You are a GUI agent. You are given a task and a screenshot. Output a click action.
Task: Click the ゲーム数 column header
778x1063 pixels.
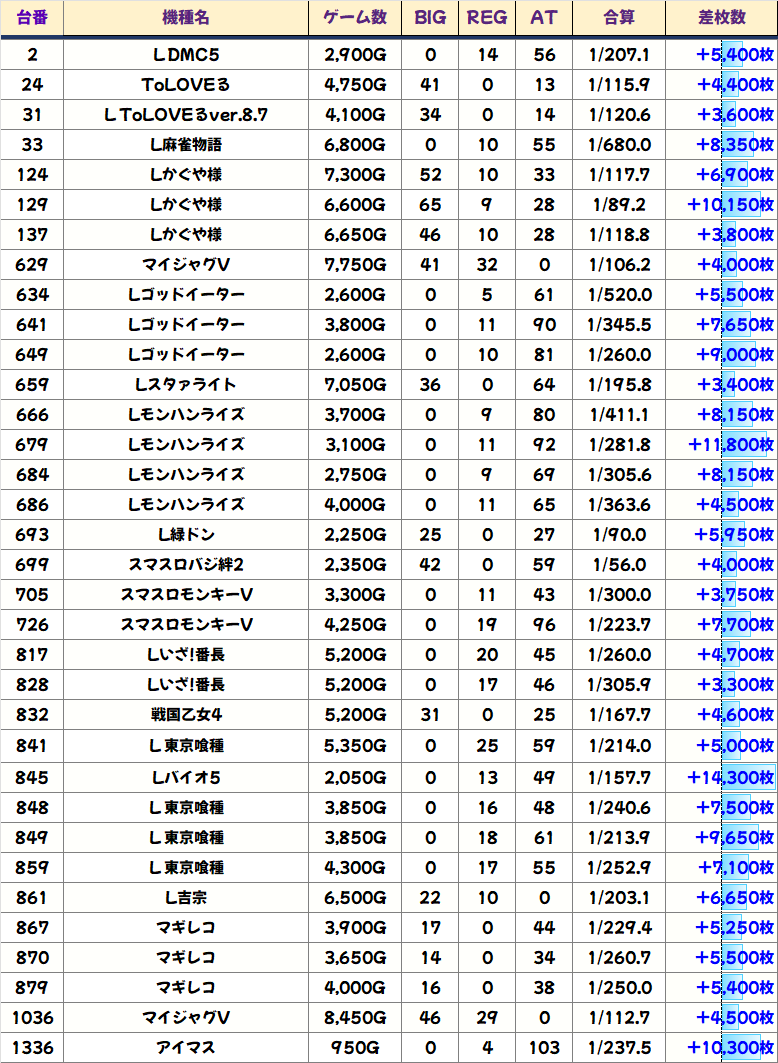click(355, 18)
